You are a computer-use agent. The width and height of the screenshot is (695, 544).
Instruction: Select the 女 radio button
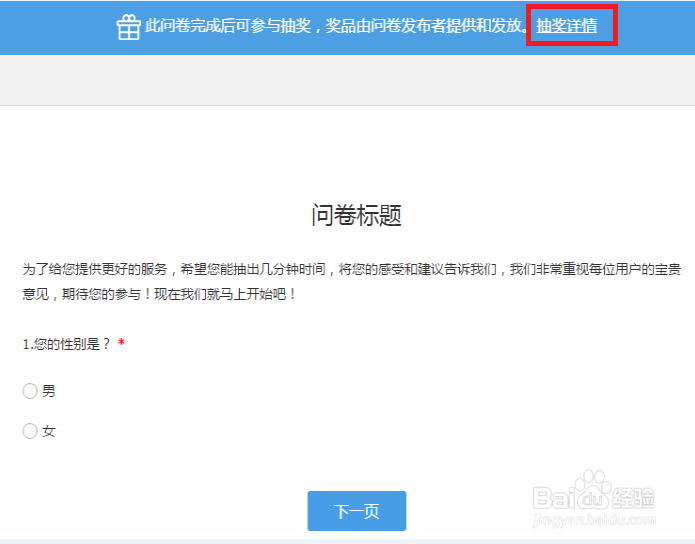[x=30, y=431]
